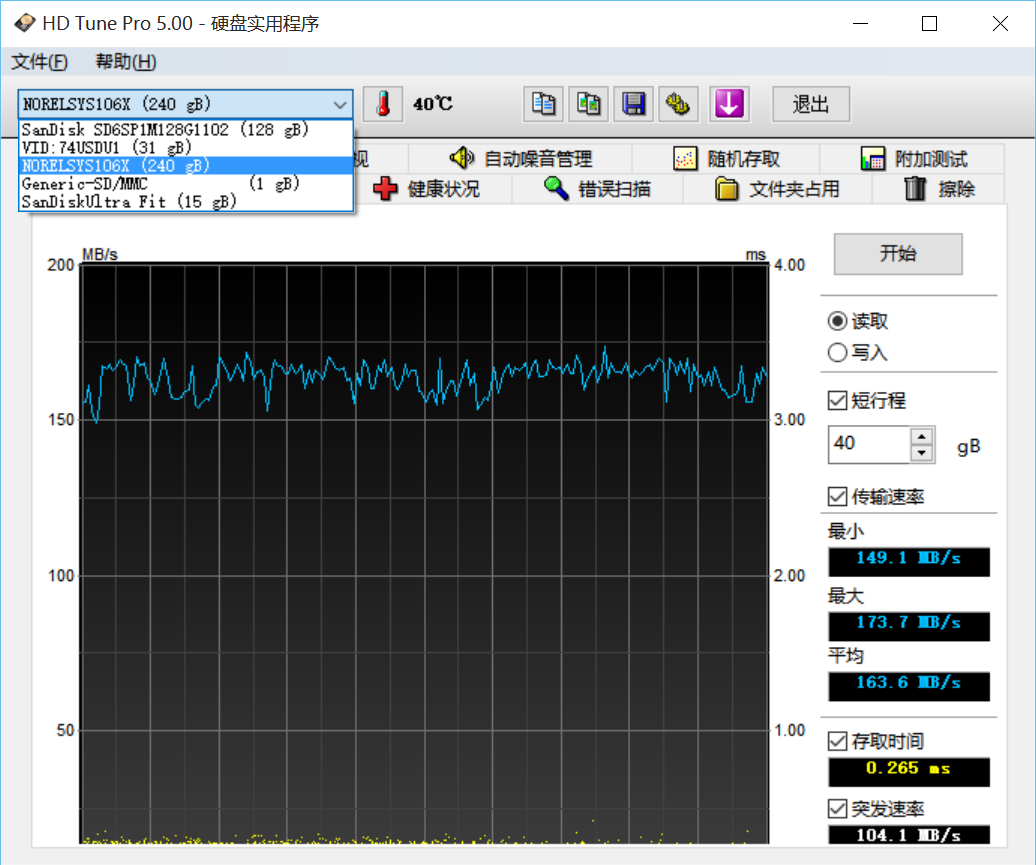This screenshot has width=1036, height=865.
Task: Save screenshot with floppy disk icon
Action: 633,104
